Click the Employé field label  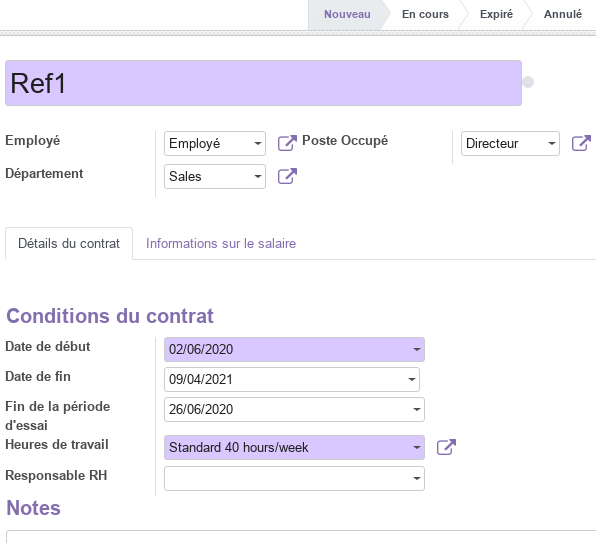pyautogui.click(x=33, y=141)
